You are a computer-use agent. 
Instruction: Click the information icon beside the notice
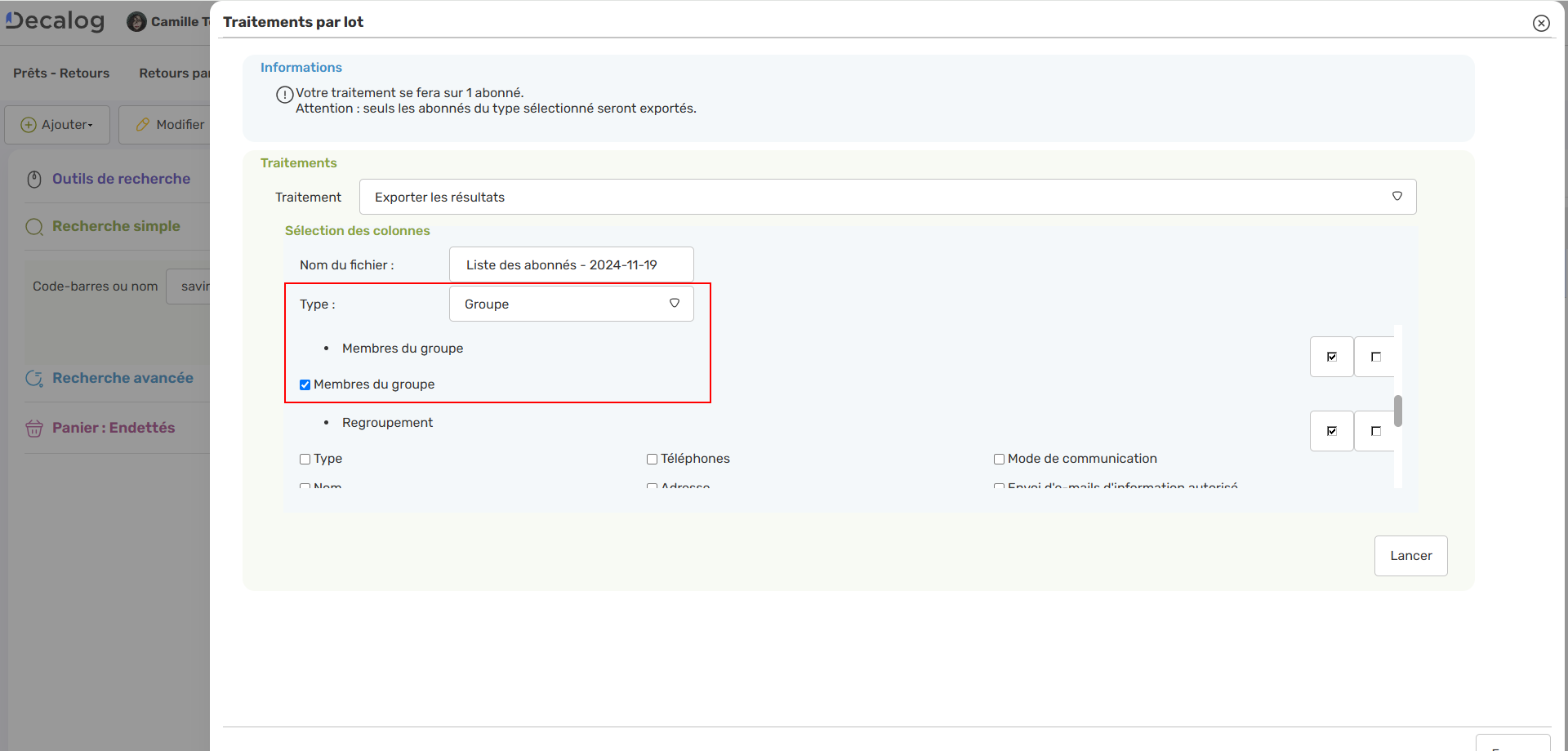click(284, 95)
